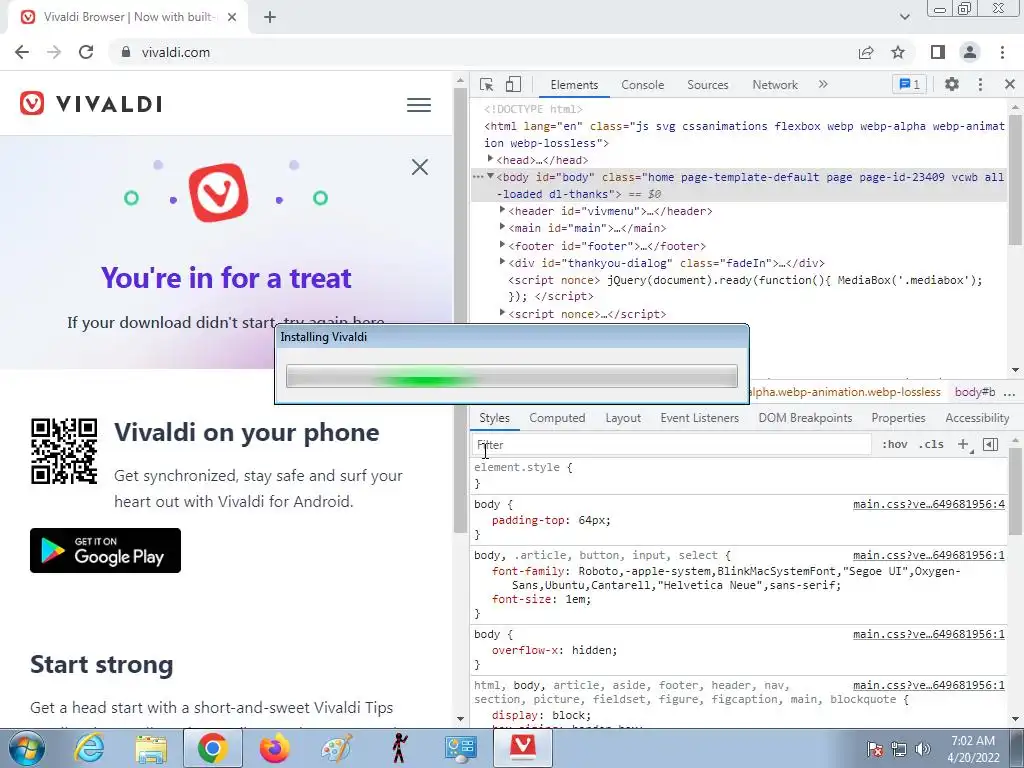
Task: Open the tab search dropdown arrow
Action: (x=904, y=17)
